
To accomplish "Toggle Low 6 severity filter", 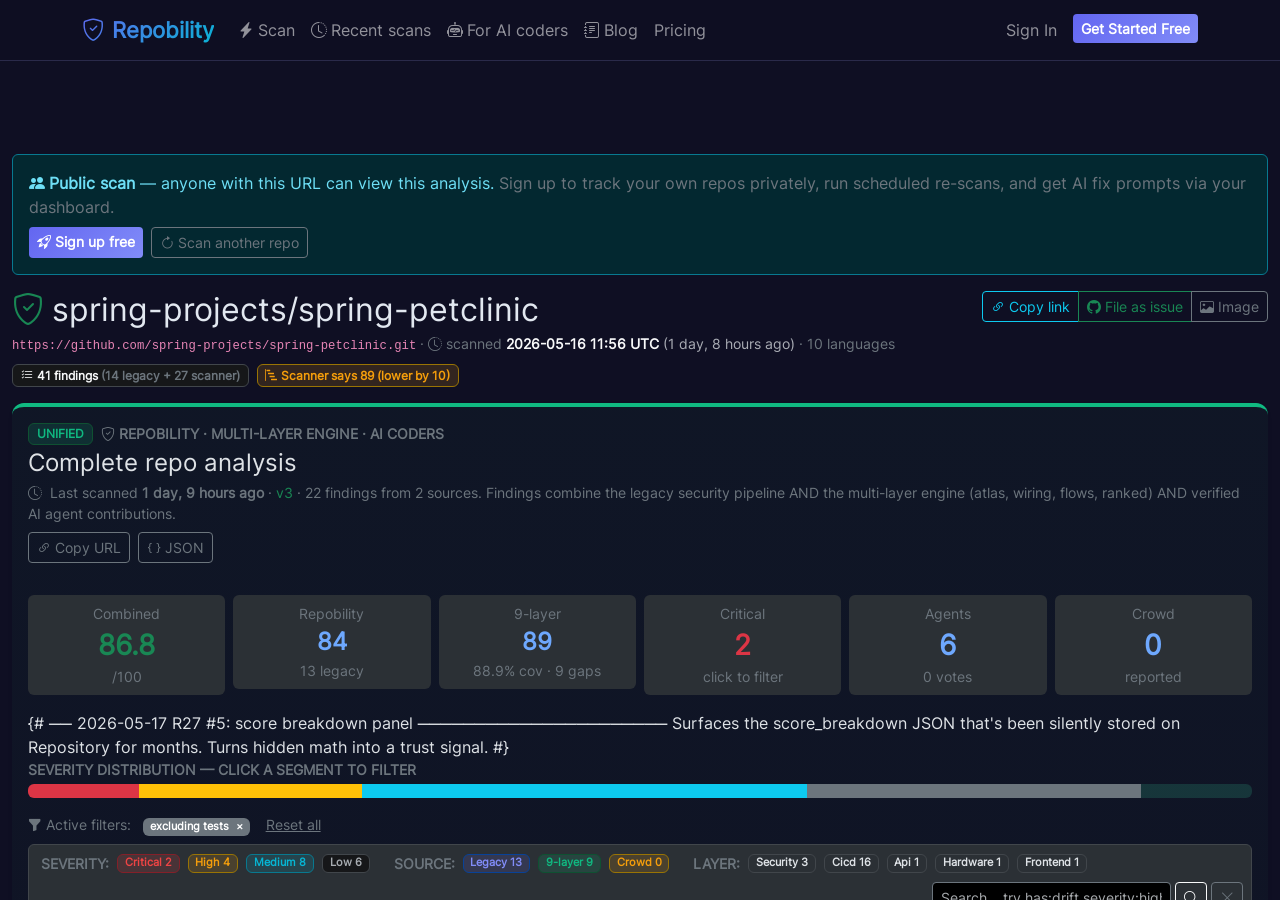I will point(346,862).
